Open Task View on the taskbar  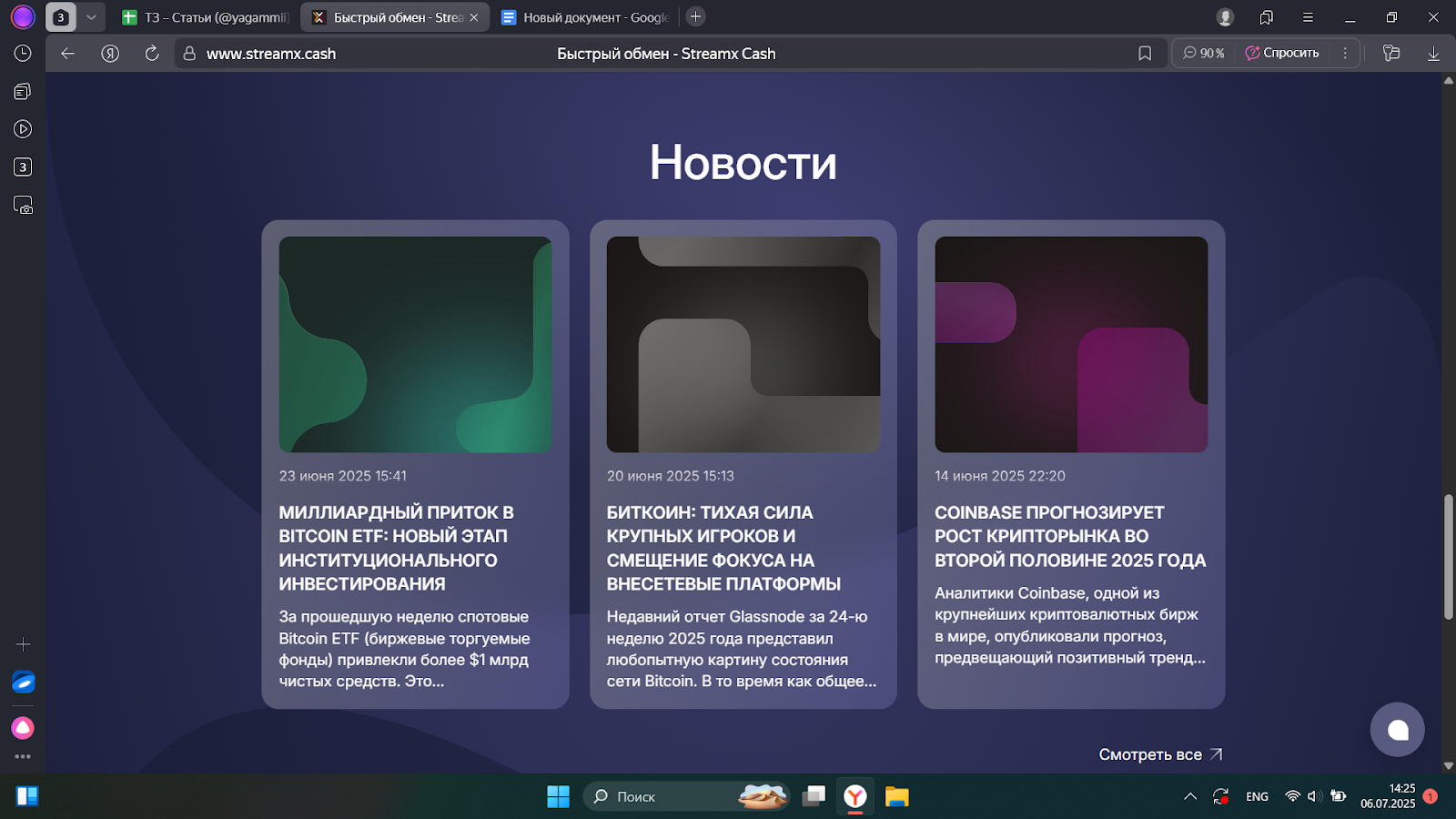814,796
